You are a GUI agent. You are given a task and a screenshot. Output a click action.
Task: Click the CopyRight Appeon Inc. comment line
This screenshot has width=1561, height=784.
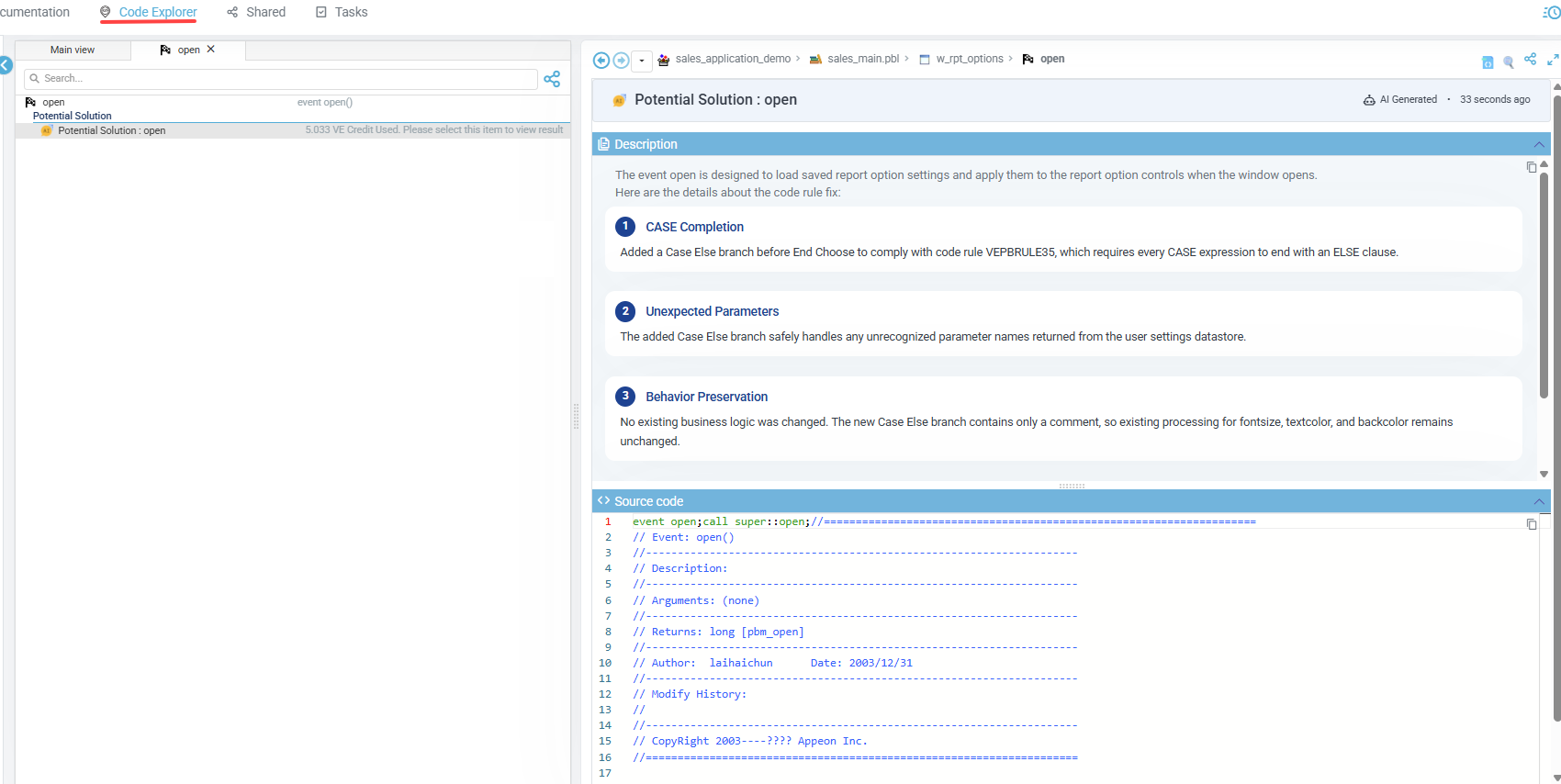pyautogui.click(x=749, y=741)
